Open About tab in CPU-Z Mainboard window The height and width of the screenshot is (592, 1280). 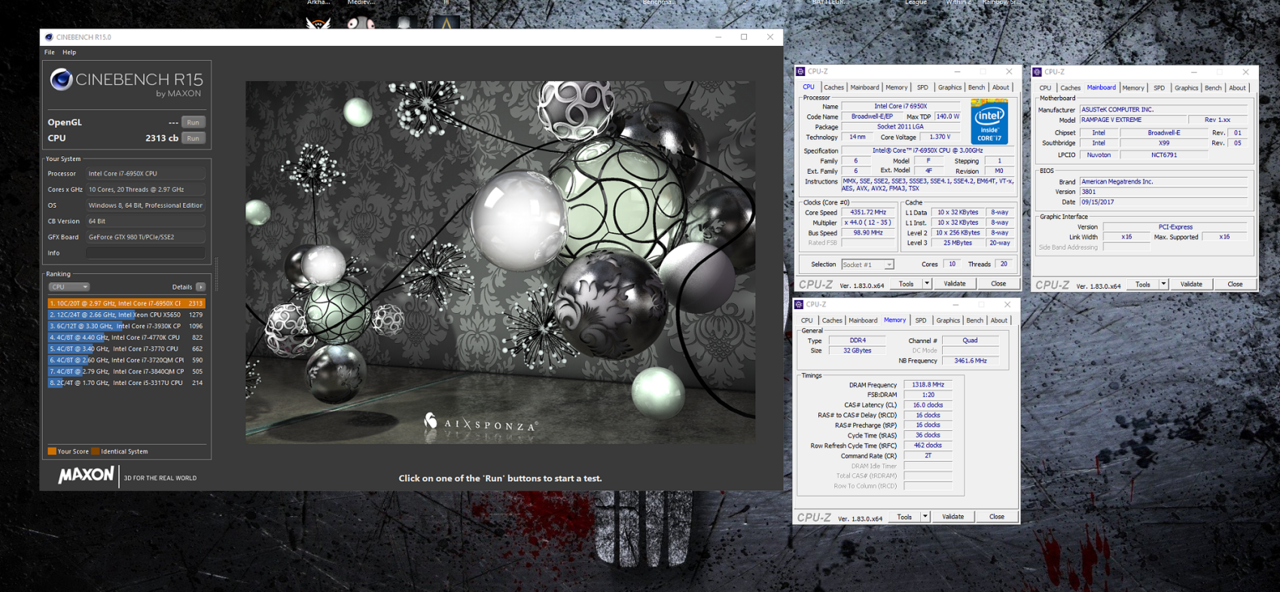coord(1237,88)
